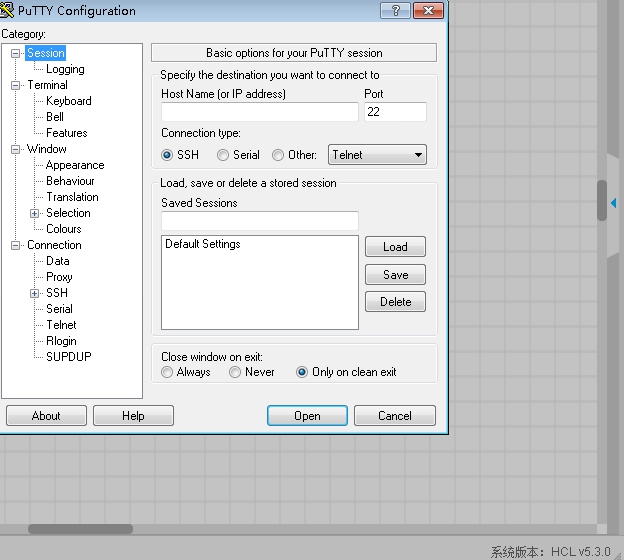This screenshot has height=560, width=624.
Task: Click the blue arrow on right panel edge
Action: tap(613, 203)
